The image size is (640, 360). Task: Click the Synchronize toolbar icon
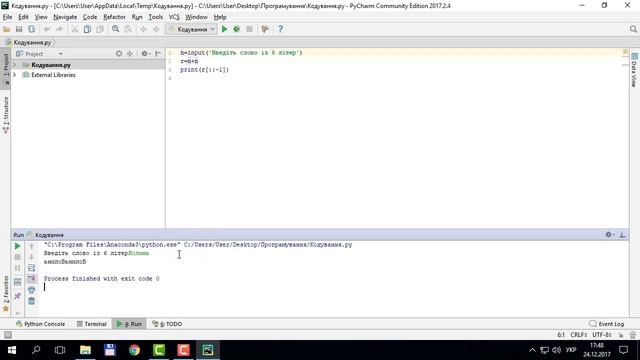pyautogui.click(x=31, y=29)
